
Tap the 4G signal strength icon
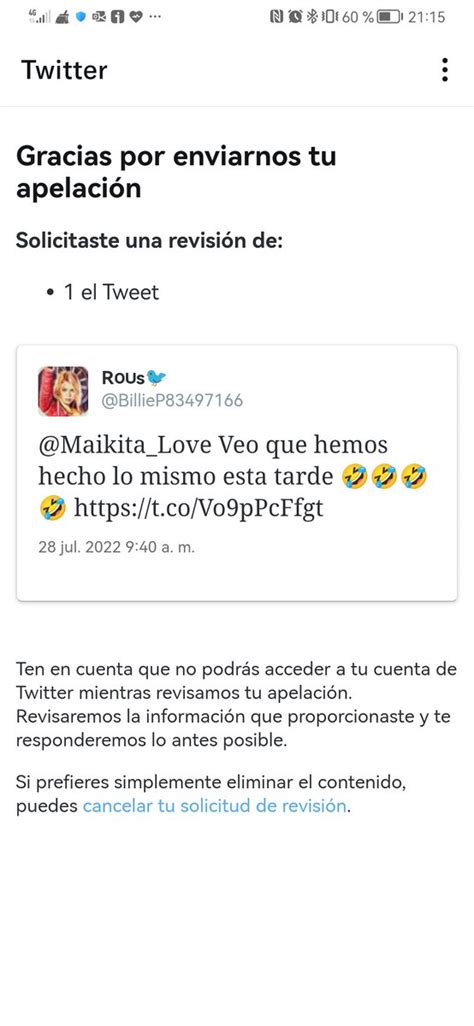[39, 17]
